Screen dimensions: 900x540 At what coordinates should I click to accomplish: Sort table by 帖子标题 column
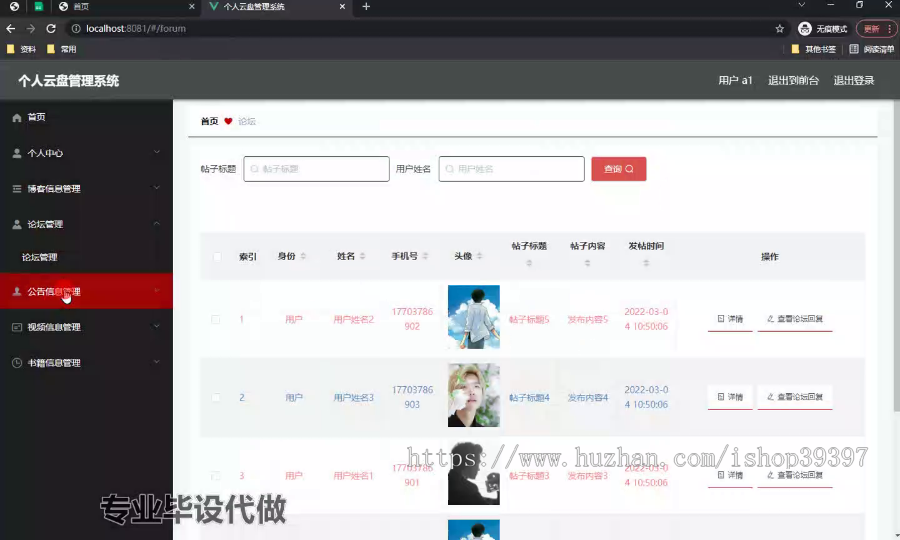pos(529,263)
